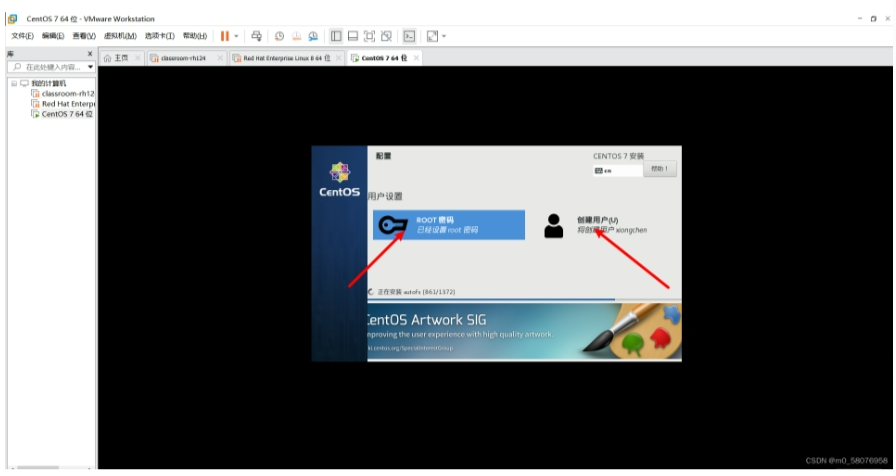
Task: Click the CentOS logo in the installer
Action: coord(339,179)
